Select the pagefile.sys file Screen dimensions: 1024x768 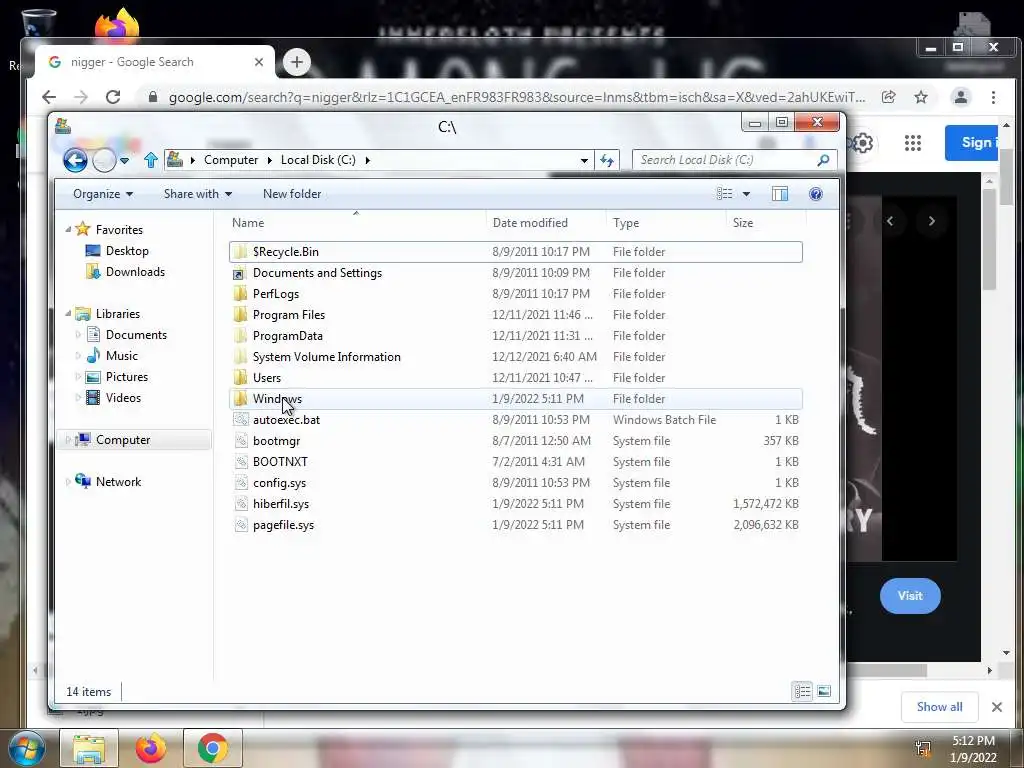515,524
